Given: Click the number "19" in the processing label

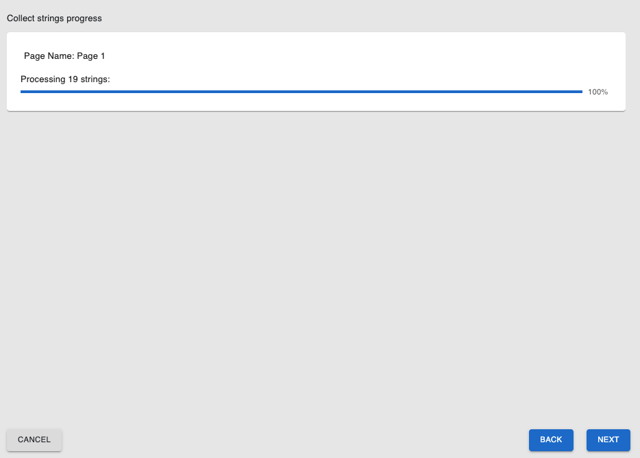Looking at the screenshot, I should (72, 79).
